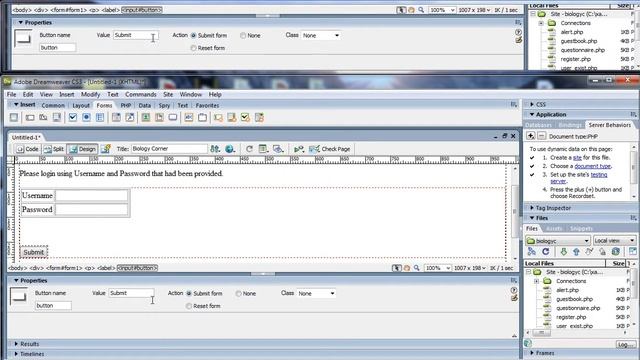Insert an Image Field from the Forms bar
The width and height of the screenshot is (640, 360).
pos(146,118)
